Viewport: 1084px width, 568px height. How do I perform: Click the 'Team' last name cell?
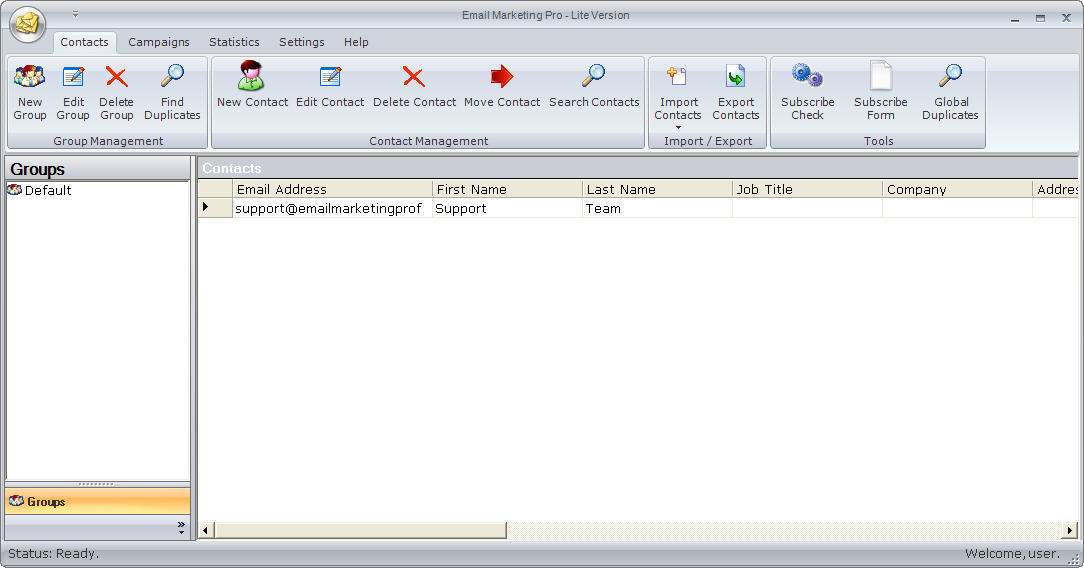point(657,208)
